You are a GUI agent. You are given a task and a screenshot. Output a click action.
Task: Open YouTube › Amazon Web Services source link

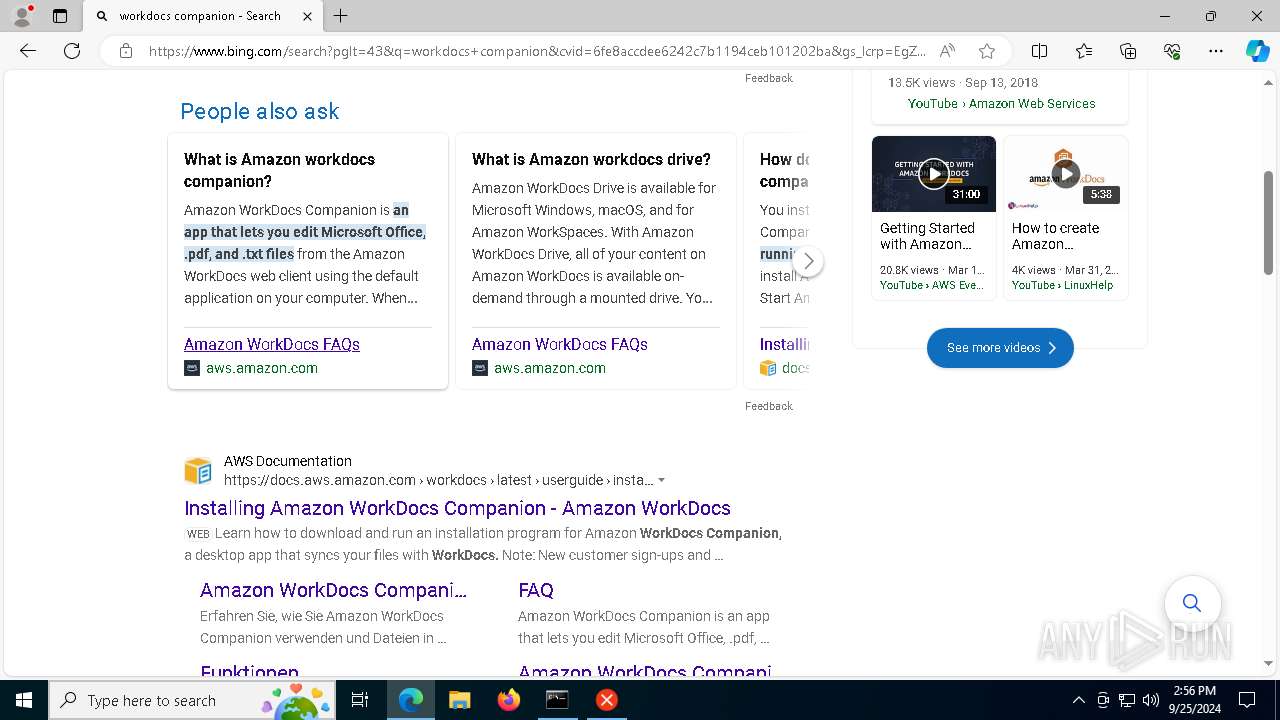point(1001,104)
